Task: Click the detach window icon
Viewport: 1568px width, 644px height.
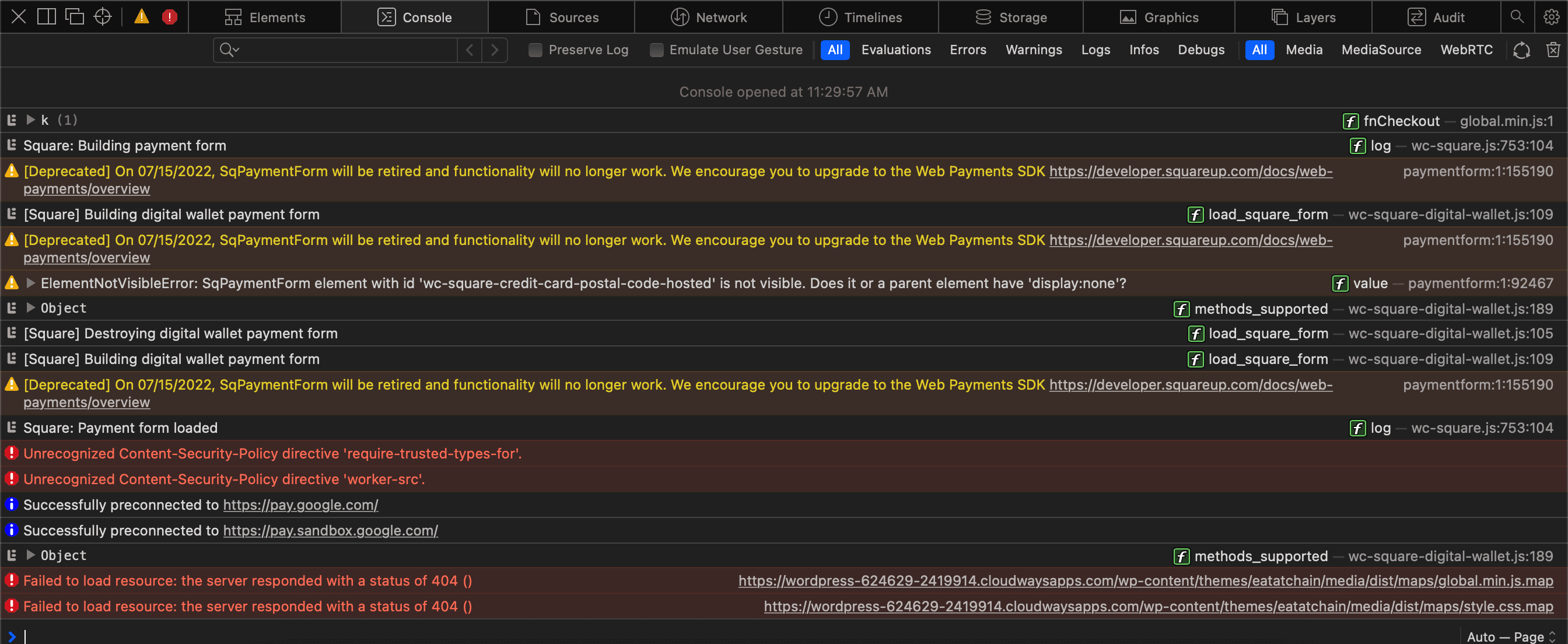Action: click(74, 16)
